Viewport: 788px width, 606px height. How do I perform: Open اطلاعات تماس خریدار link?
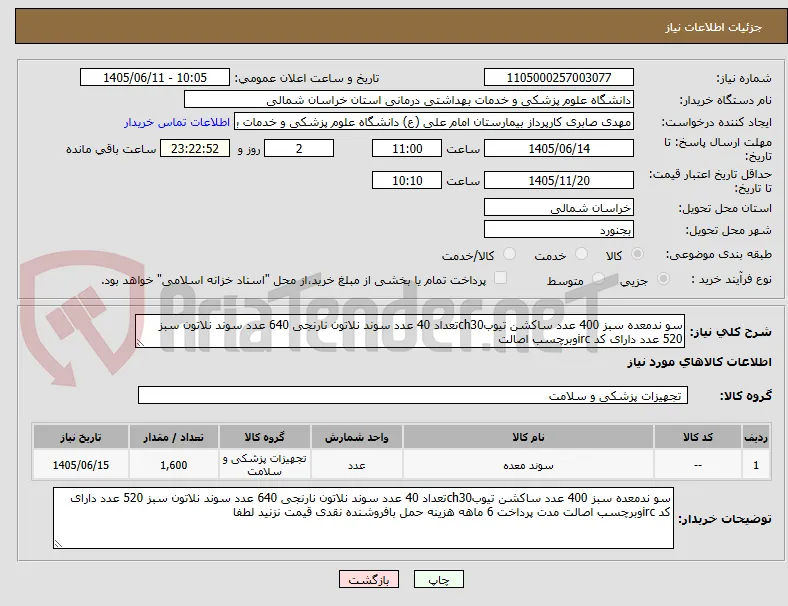[177, 122]
